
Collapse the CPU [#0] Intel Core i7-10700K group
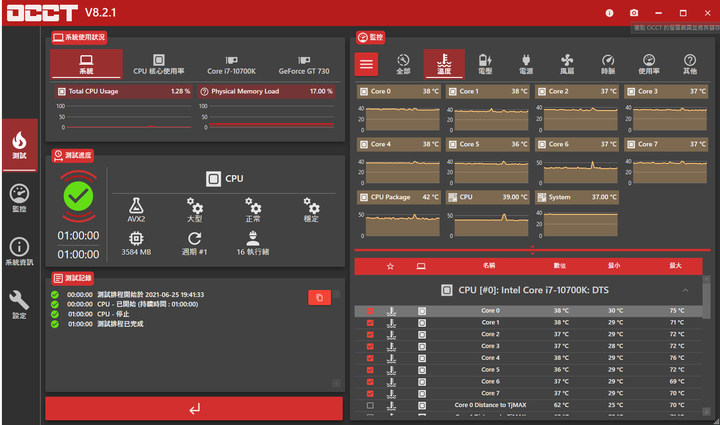point(685,290)
